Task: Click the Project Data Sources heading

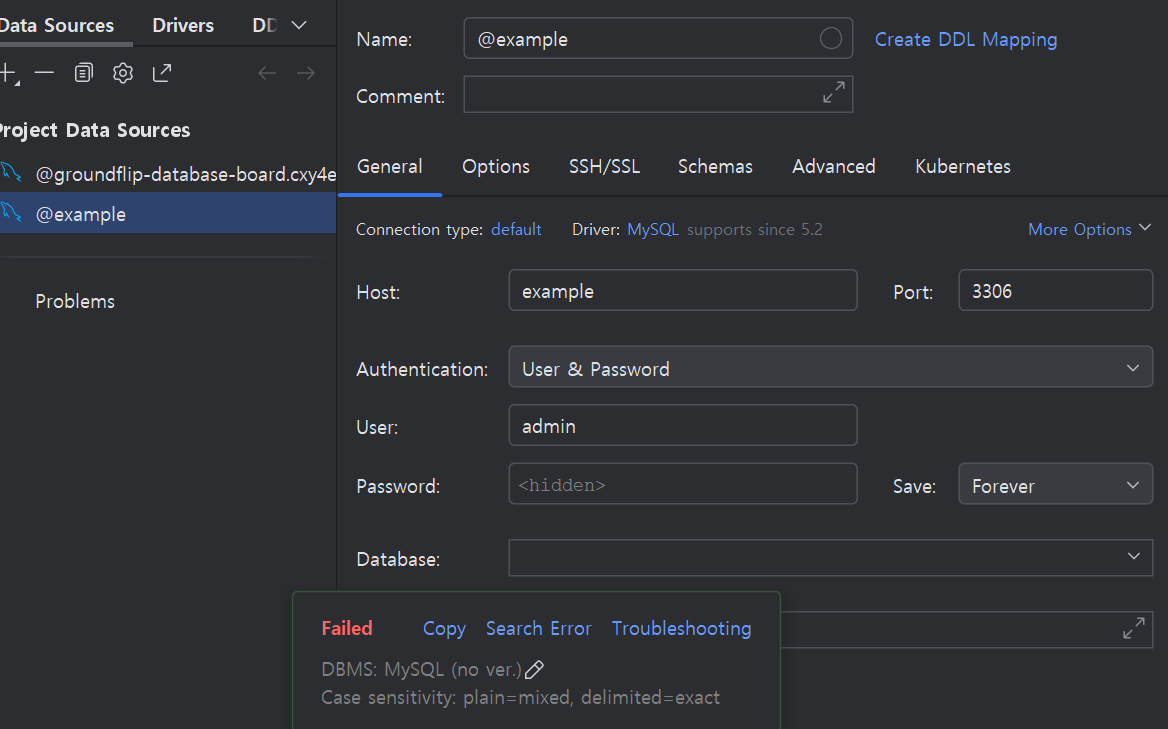Action: (95, 130)
